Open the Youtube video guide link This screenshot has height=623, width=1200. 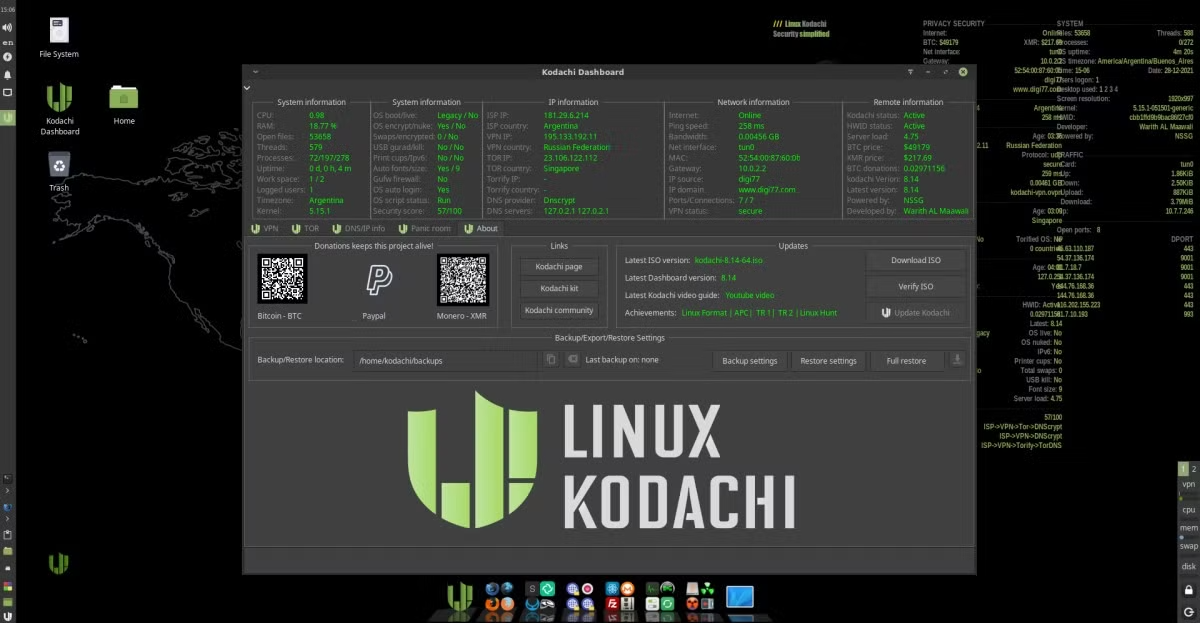pos(750,295)
